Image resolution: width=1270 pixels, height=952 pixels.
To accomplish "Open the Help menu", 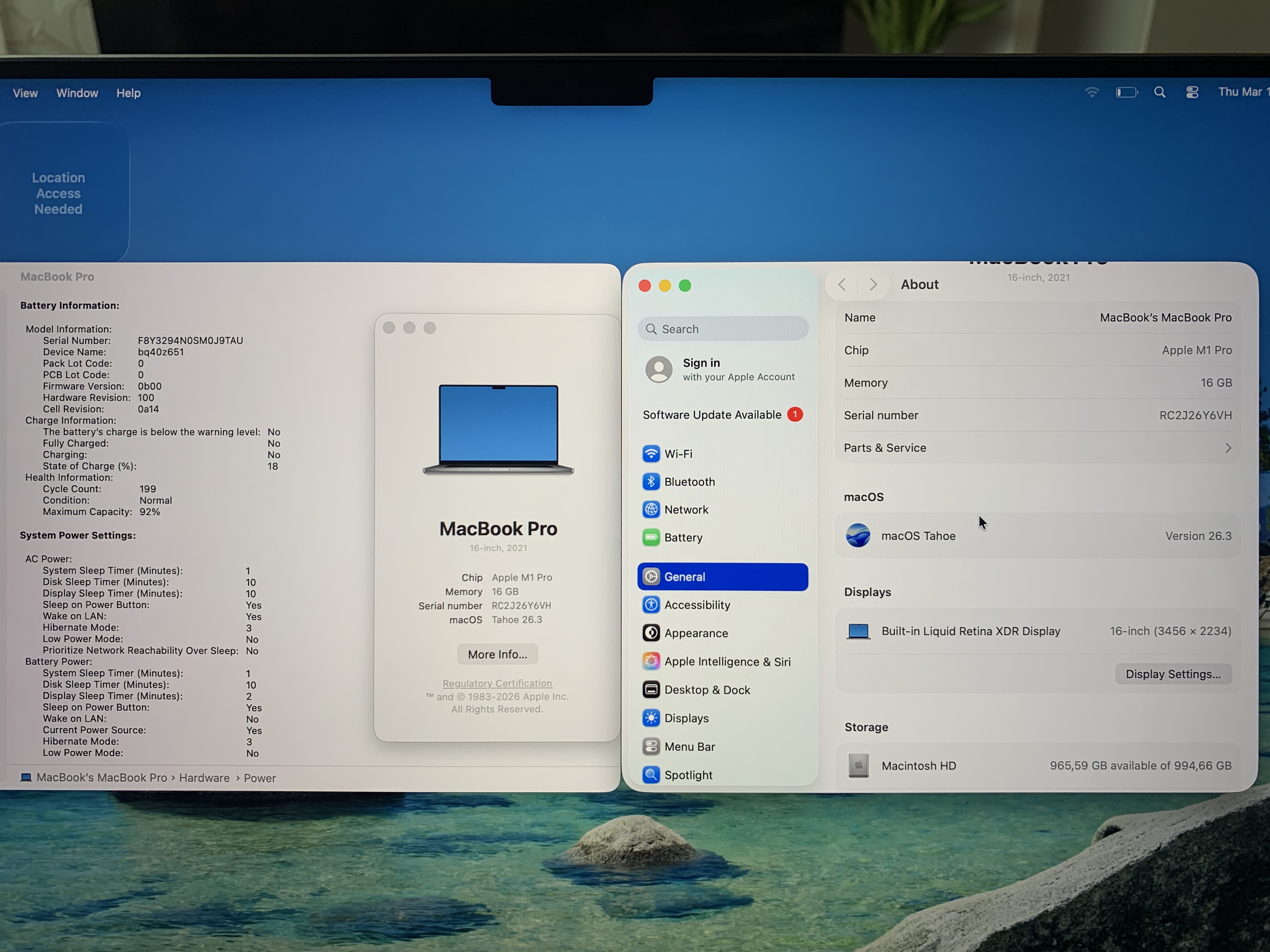I will pos(128,93).
